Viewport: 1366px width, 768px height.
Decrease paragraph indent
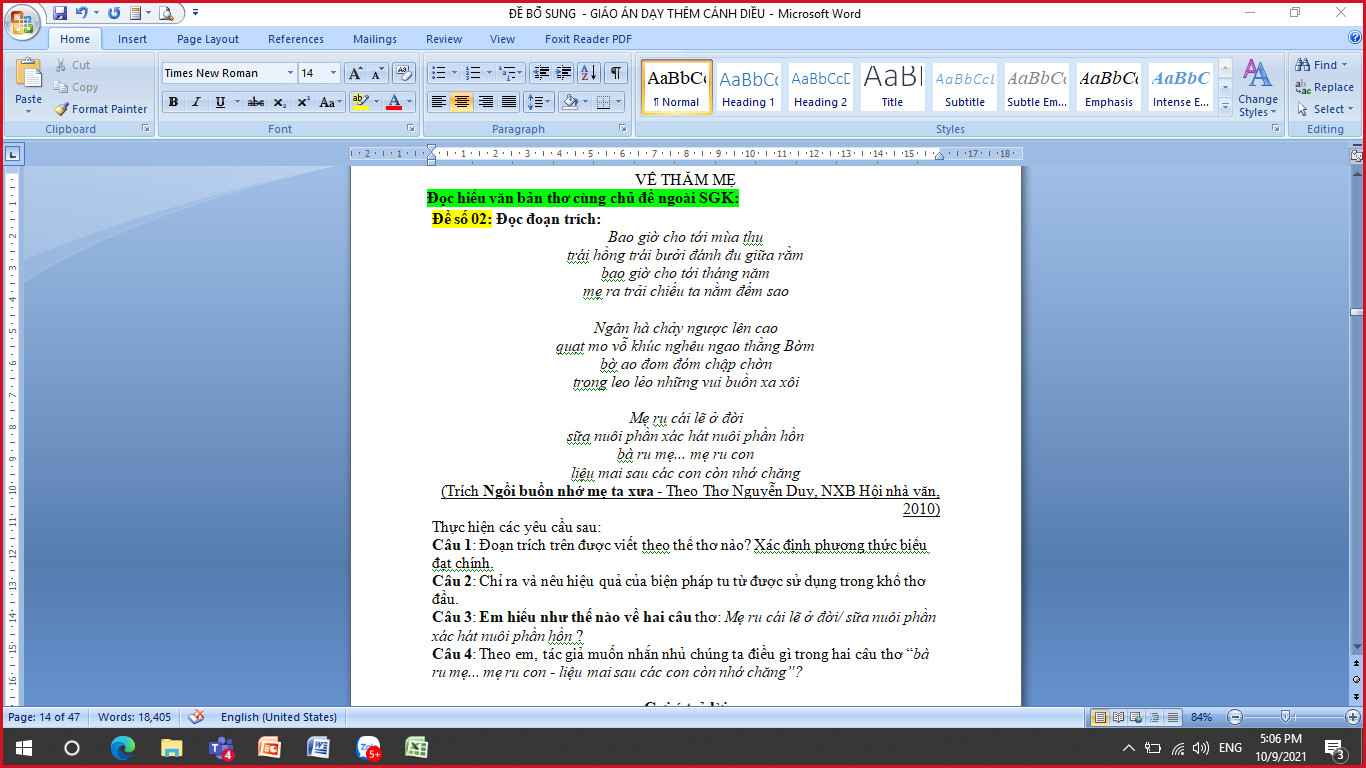[541, 73]
